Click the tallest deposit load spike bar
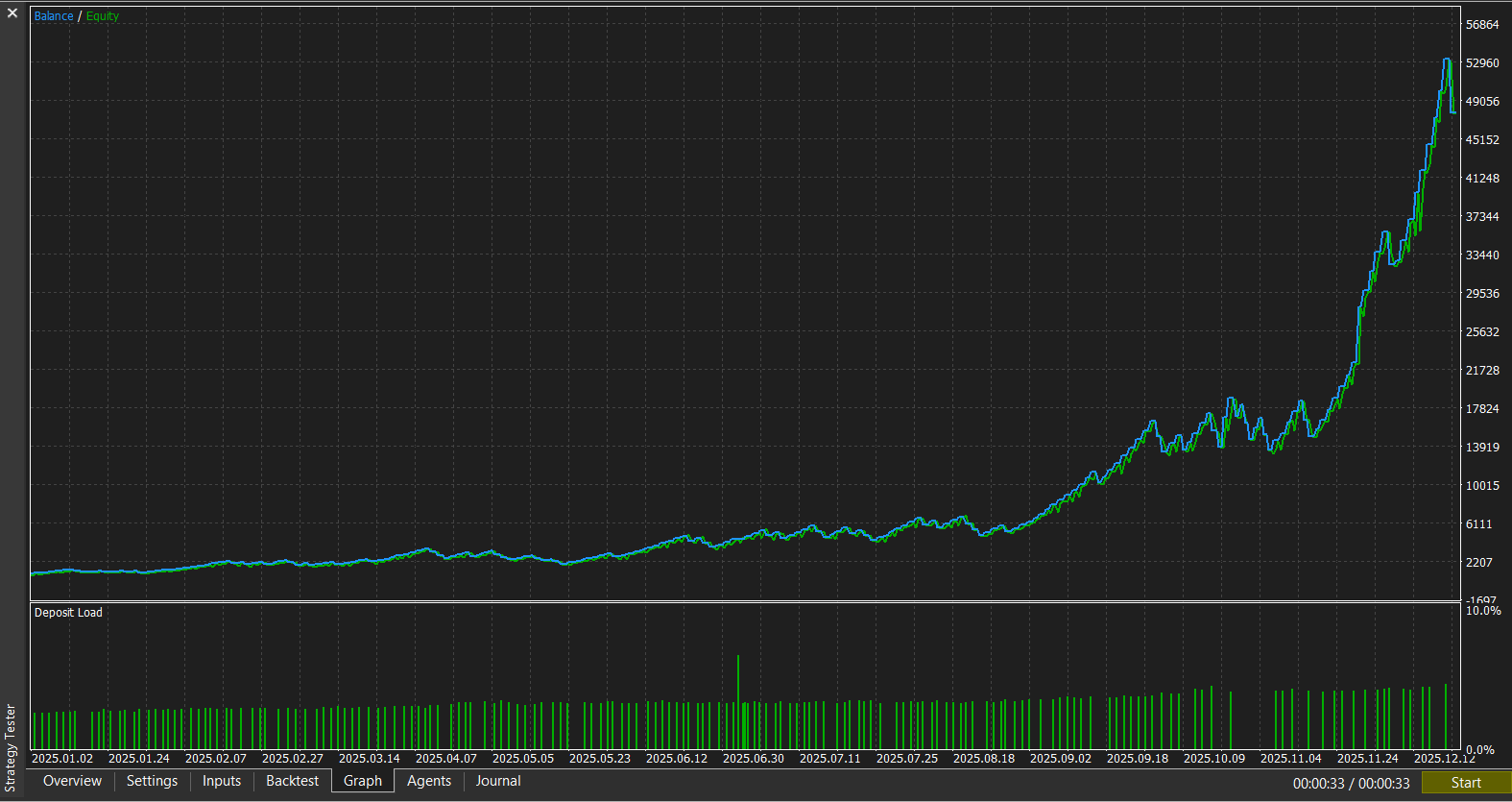 coord(737,702)
